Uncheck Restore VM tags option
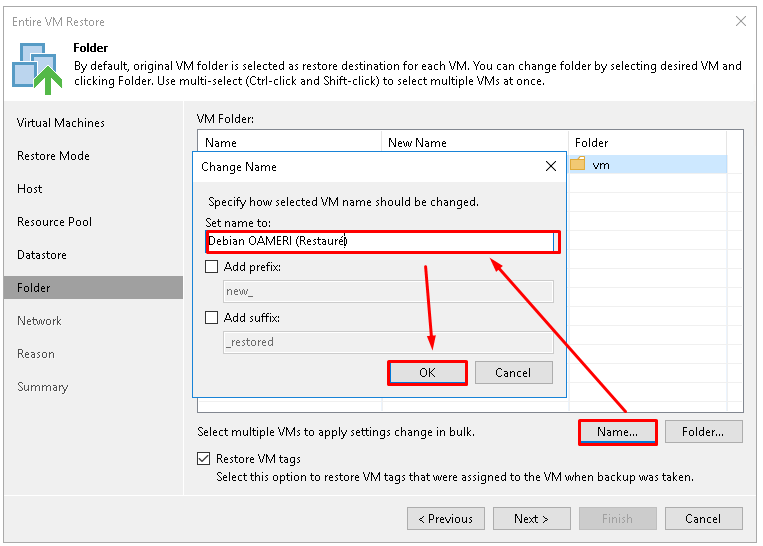 (203, 458)
